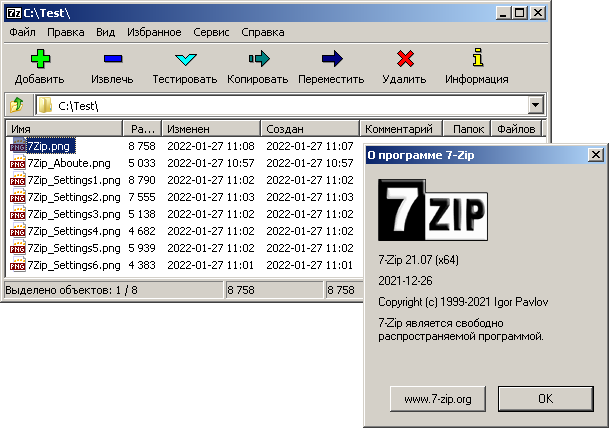Image resolution: width=609 pixels, height=428 pixels.
Task: Click date 2021-12-26 in About dialog
Action: coord(405,281)
